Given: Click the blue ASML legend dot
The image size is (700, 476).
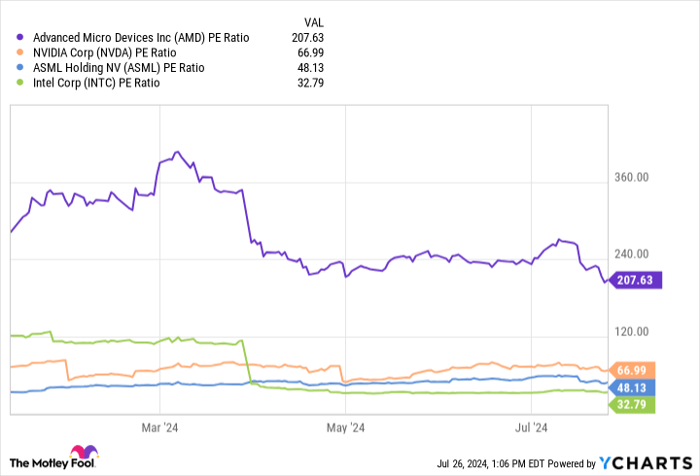Looking at the screenshot, I should tap(21, 68).
